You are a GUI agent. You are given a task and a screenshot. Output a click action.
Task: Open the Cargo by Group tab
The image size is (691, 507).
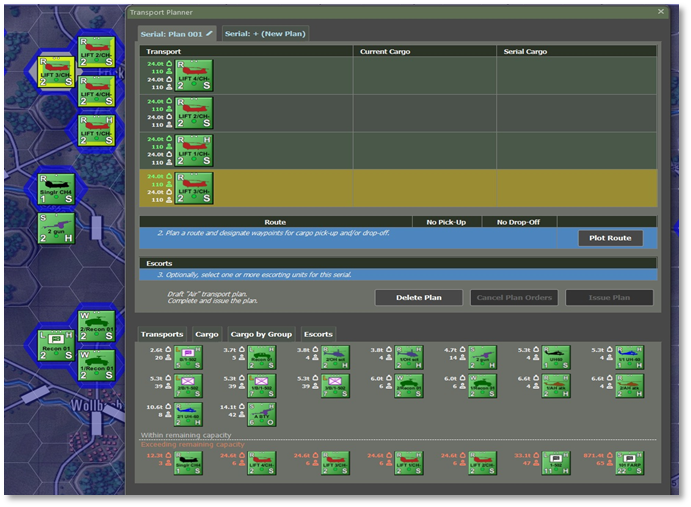[261, 334]
